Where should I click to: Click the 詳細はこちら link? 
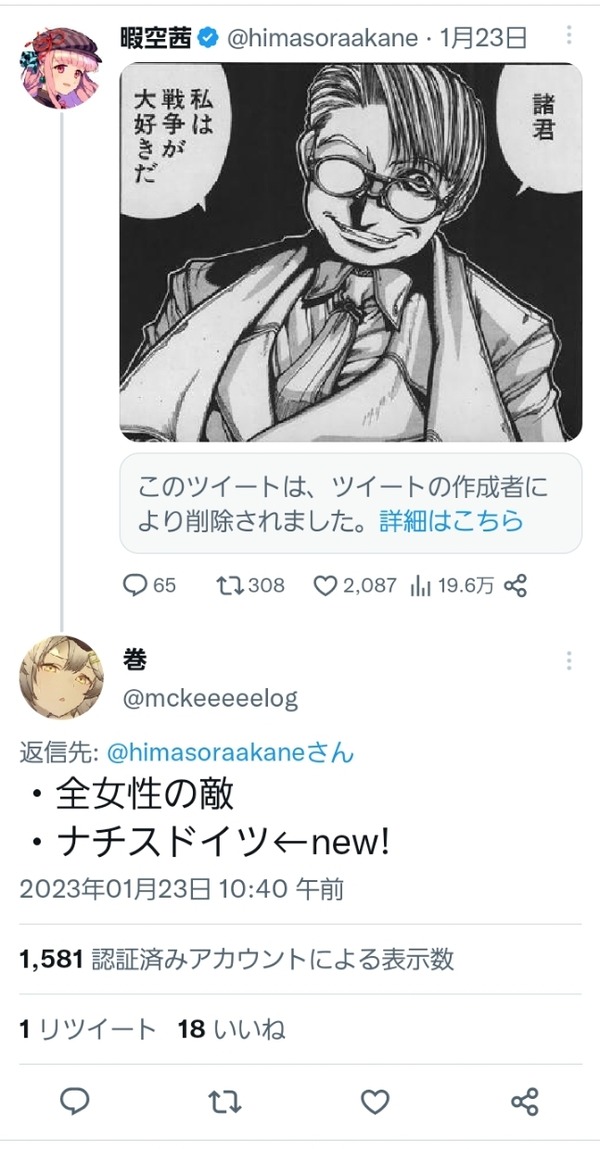coord(451,520)
